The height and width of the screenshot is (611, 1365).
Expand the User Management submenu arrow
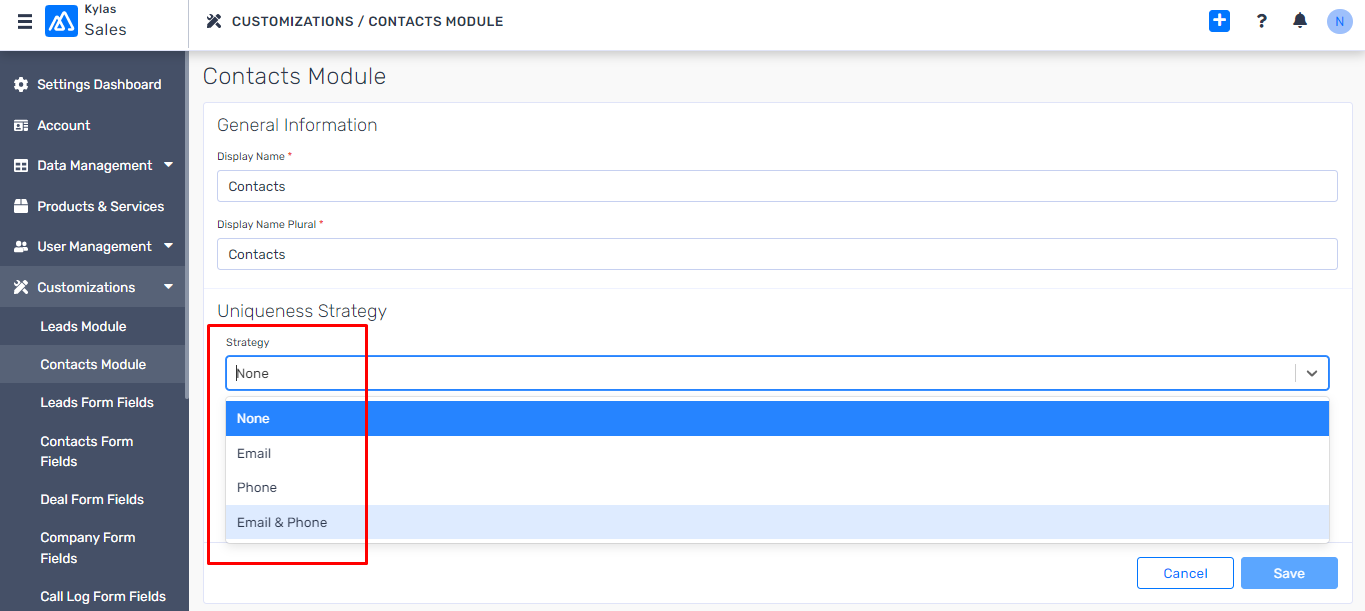[168, 246]
